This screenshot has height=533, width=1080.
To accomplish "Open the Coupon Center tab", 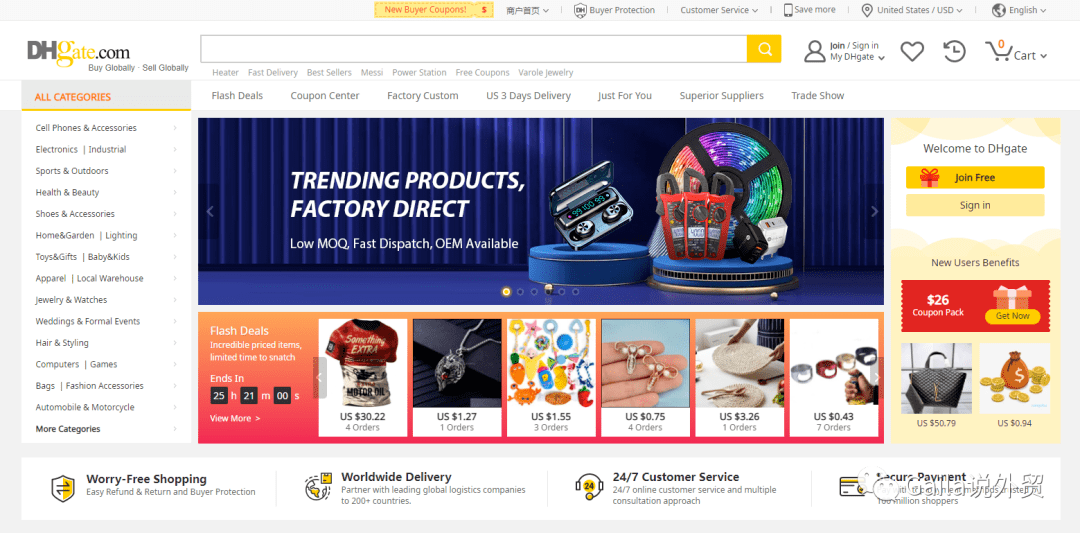I will coord(324,96).
